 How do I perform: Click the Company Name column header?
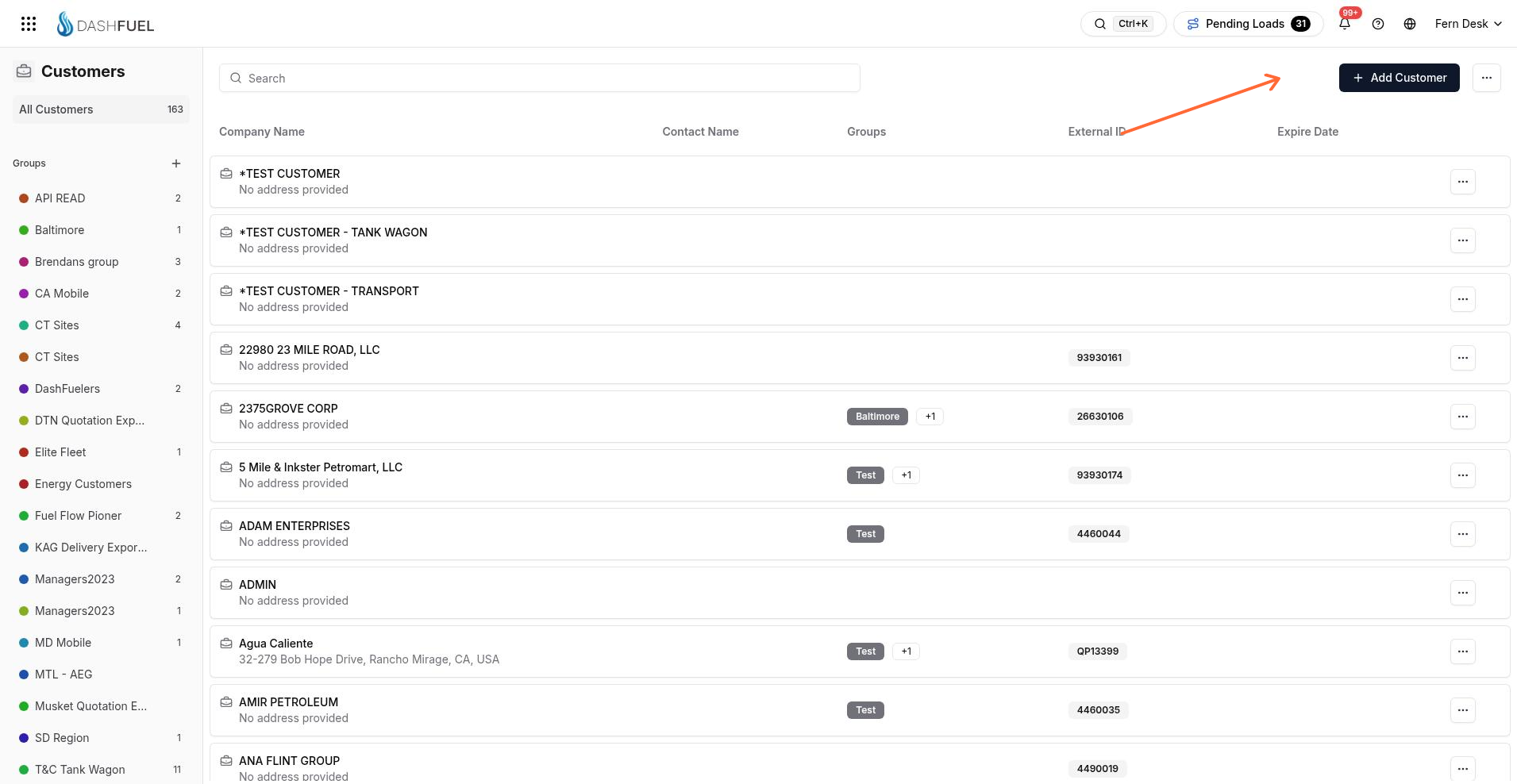[262, 132]
